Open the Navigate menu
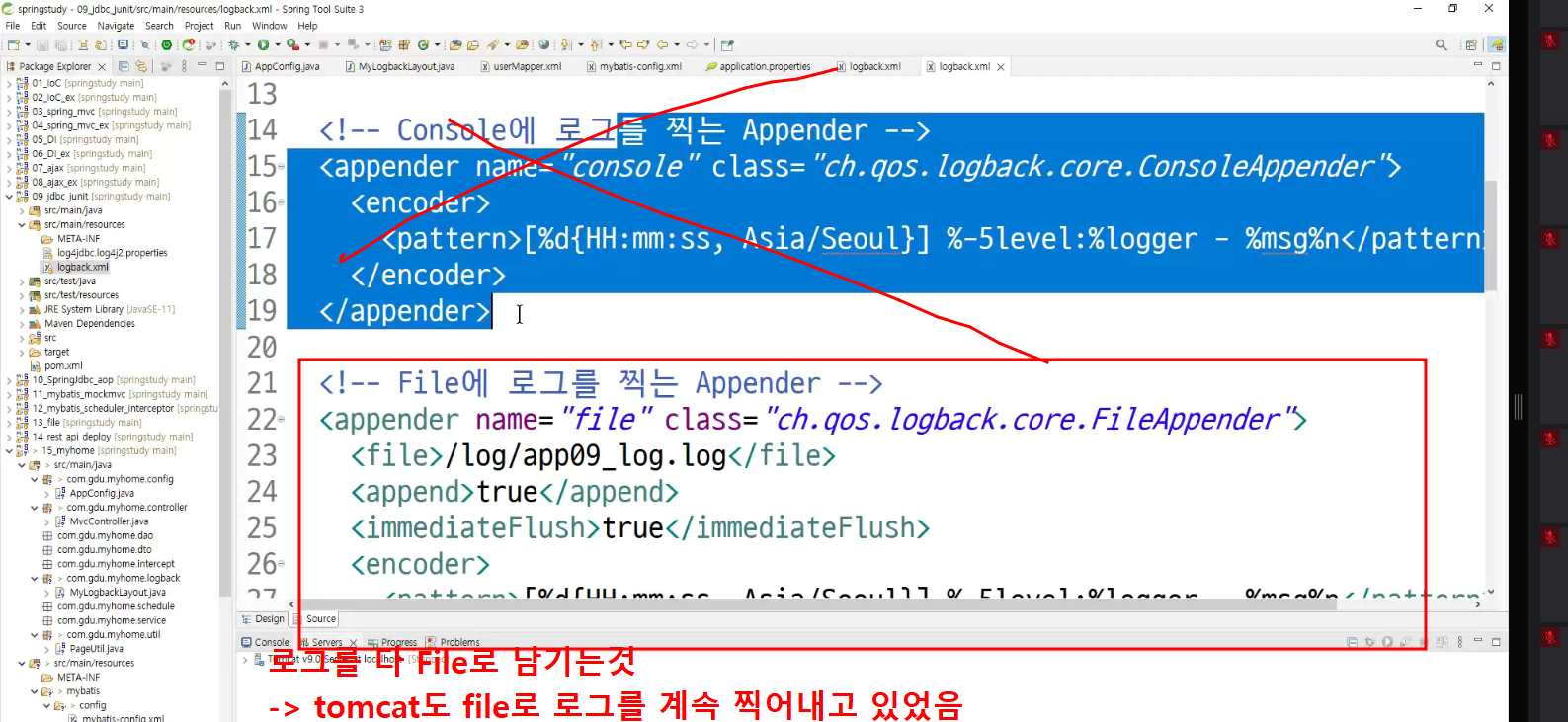The width and height of the screenshot is (1568, 722). tap(116, 26)
